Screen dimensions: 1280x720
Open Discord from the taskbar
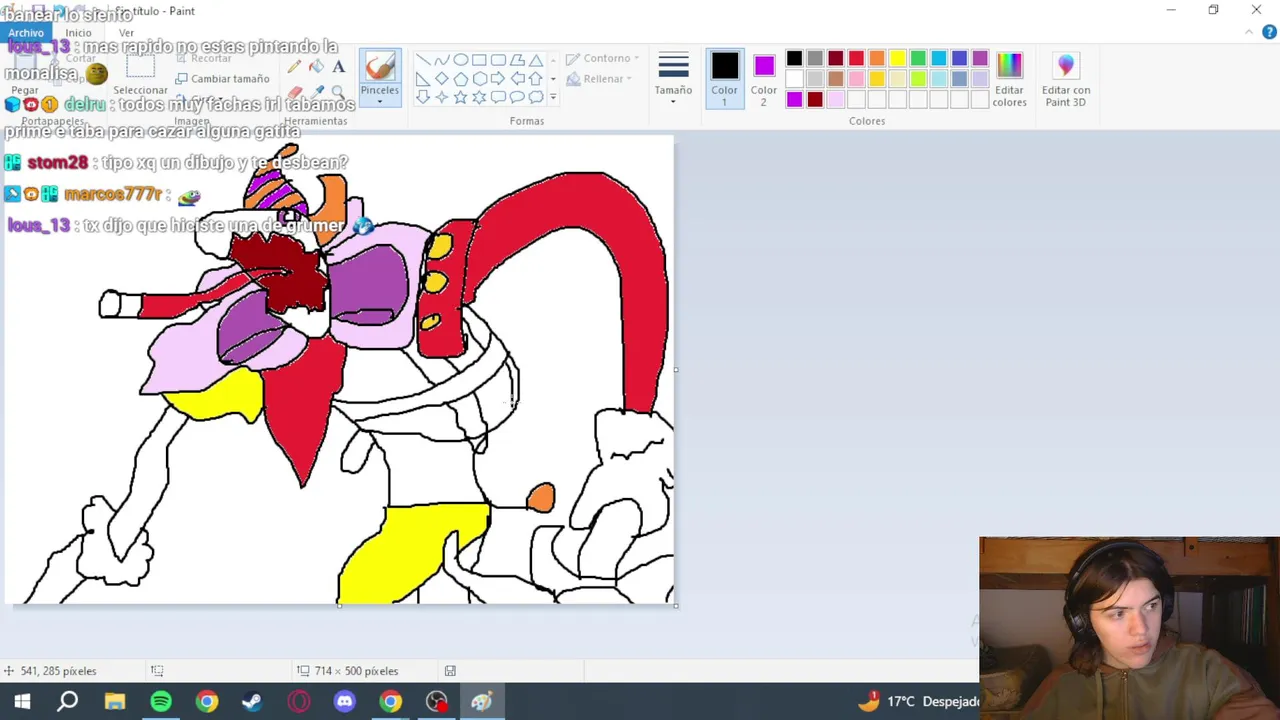click(x=345, y=702)
